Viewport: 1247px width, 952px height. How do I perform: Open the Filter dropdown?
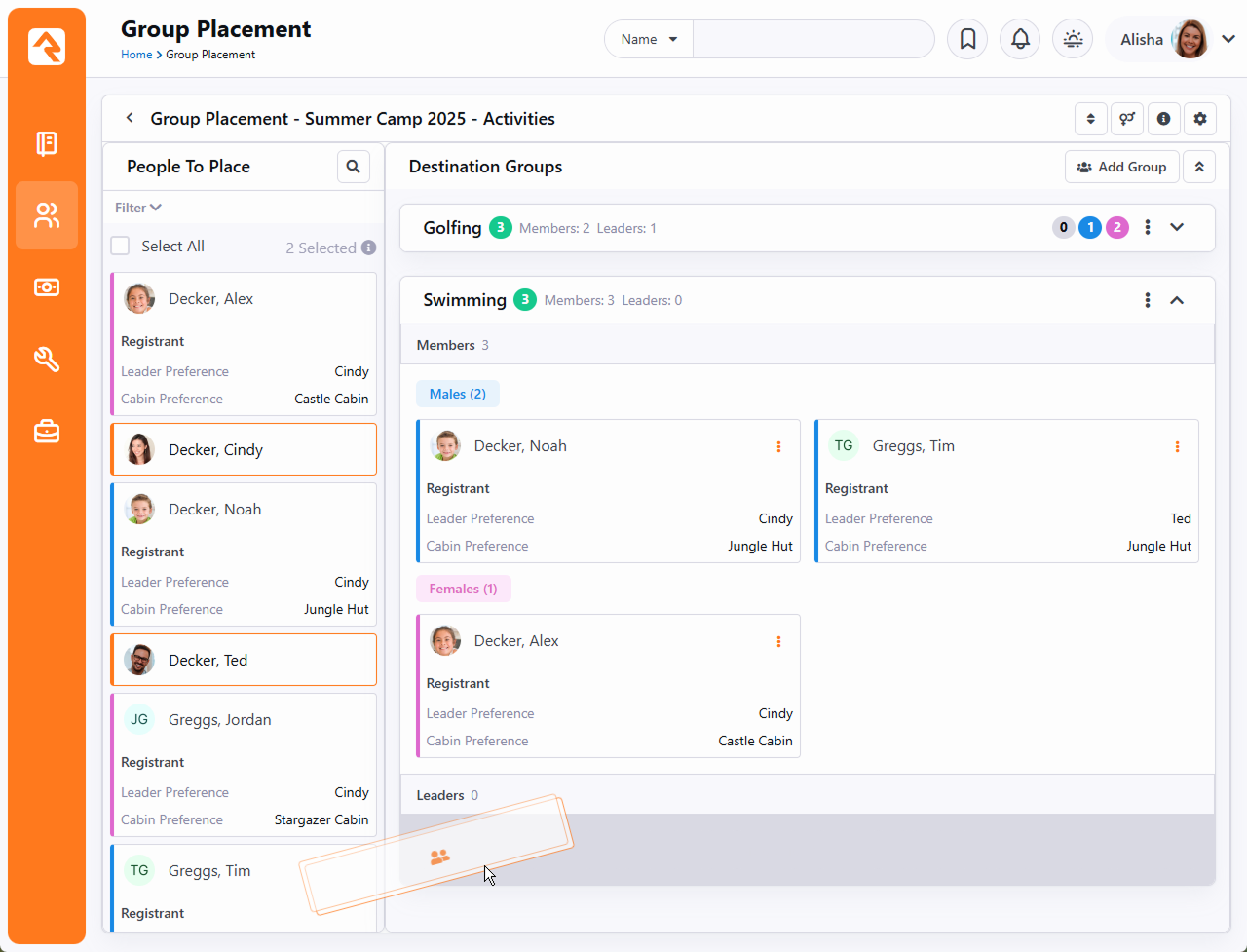(x=138, y=208)
